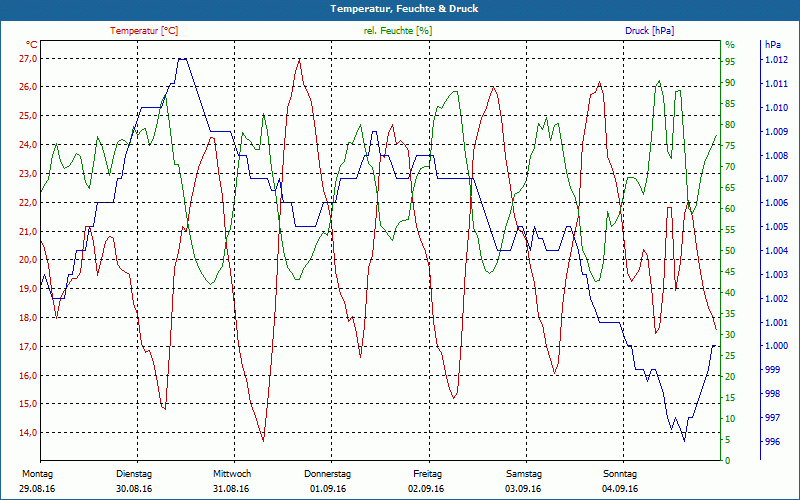The width and height of the screenshot is (800, 500).
Task: Click the '35' humidity axis value
Action: [x=730, y=313]
